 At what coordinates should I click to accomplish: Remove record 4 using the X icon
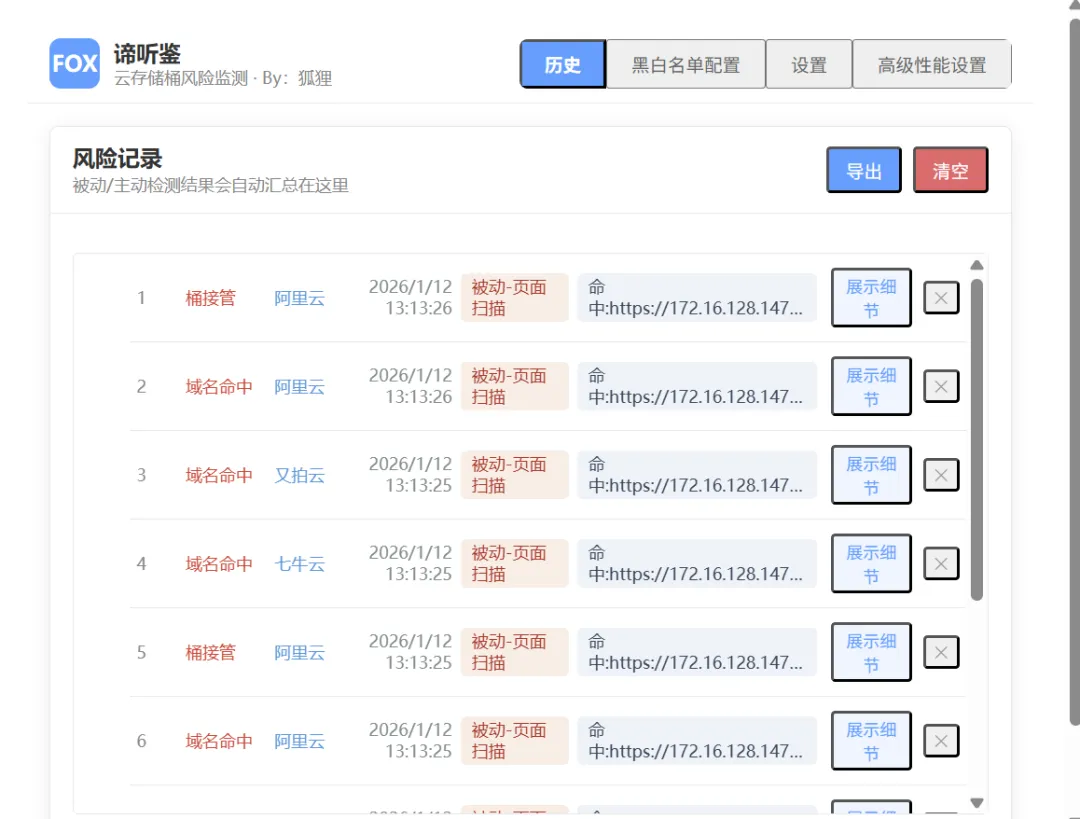941,563
